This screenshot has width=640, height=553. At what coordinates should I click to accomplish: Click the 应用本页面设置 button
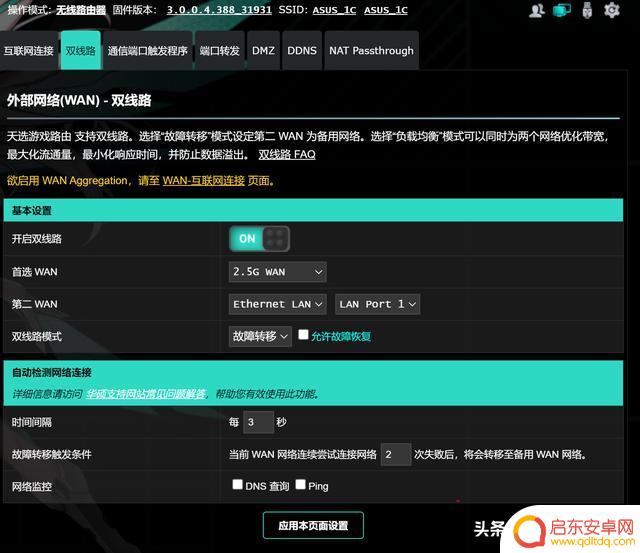click(313, 525)
